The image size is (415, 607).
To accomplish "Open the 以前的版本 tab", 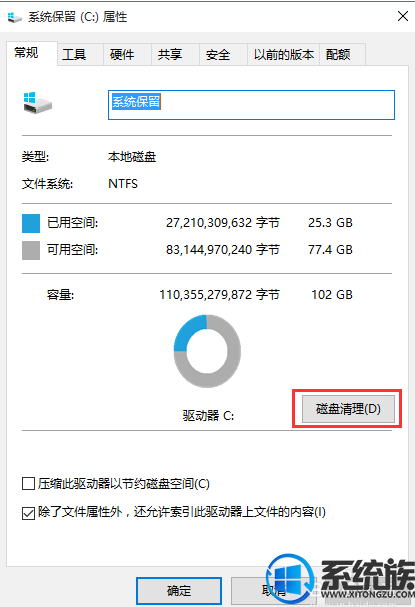I will click(283, 55).
